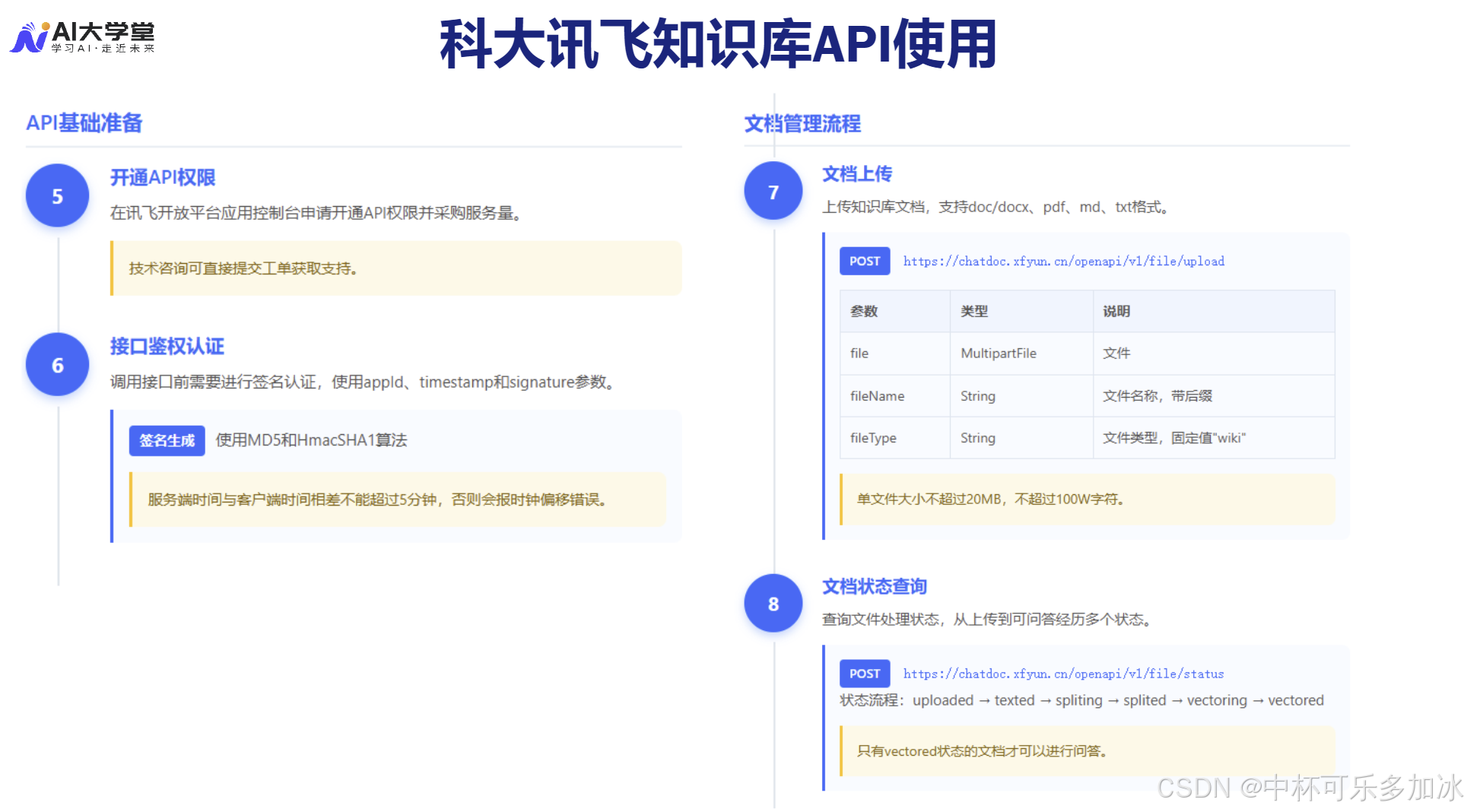Click the 文档状态查询 heading
Image resolution: width=1467 pixels, height=812 pixels.
click(875, 586)
